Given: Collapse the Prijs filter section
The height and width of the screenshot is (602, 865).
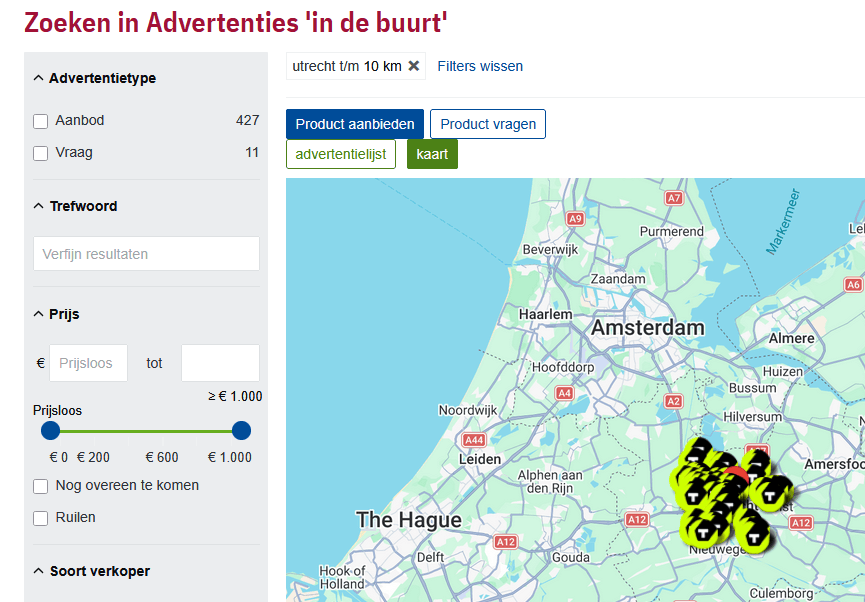Looking at the screenshot, I should (38, 313).
